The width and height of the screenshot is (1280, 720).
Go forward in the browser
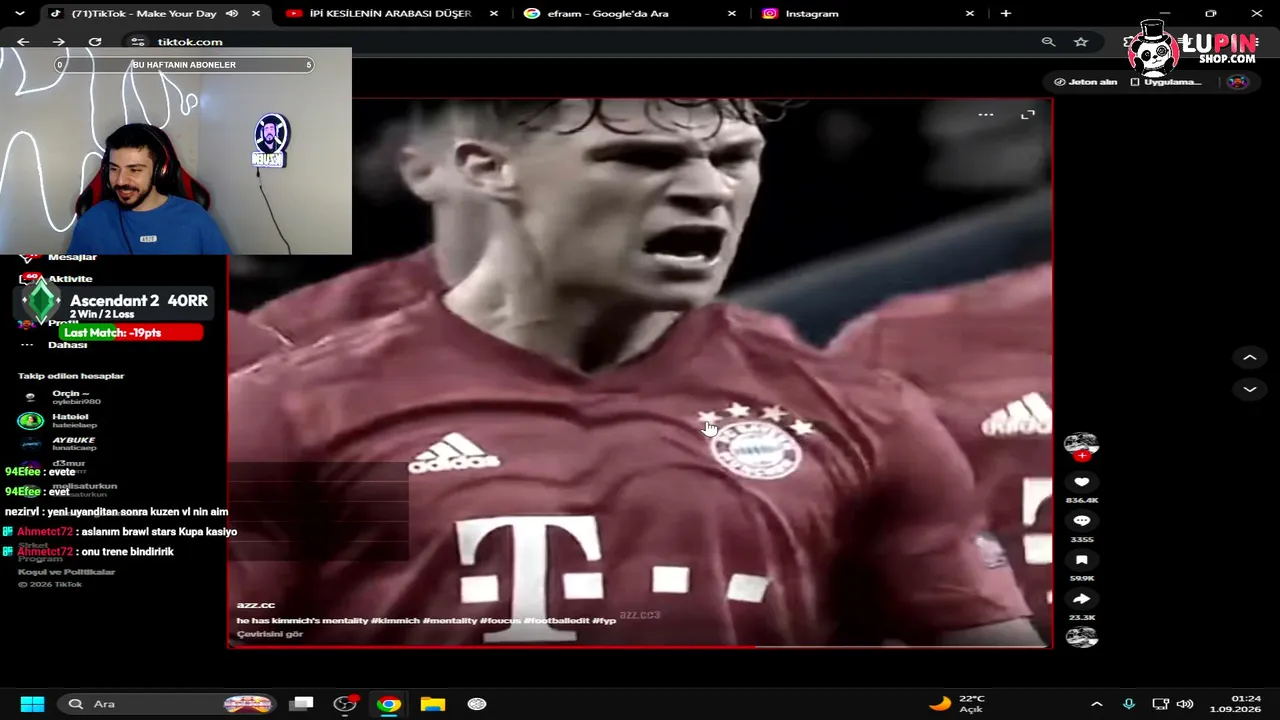[x=58, y=42]
